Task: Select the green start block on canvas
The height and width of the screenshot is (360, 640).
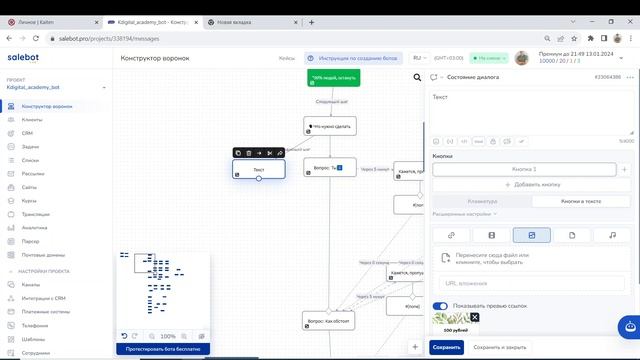Action: point(333,78)
